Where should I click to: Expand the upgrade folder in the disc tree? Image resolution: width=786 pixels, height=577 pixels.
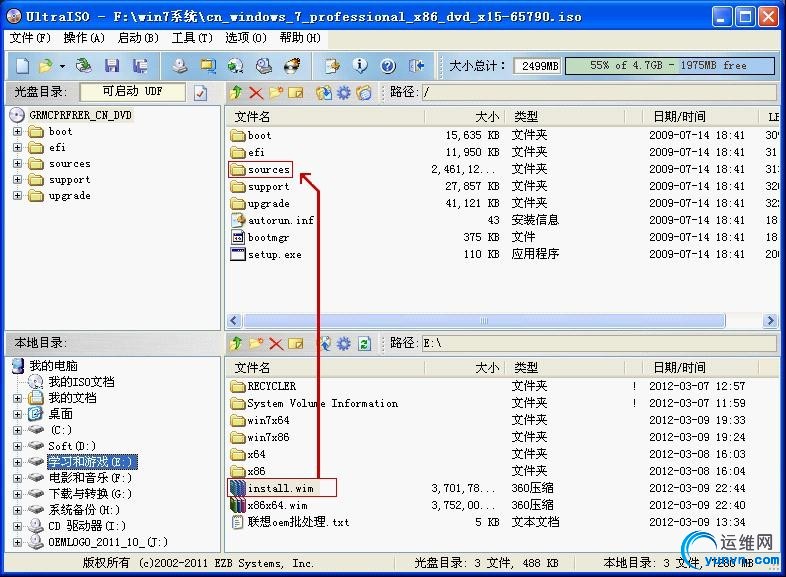pos(18,196)
